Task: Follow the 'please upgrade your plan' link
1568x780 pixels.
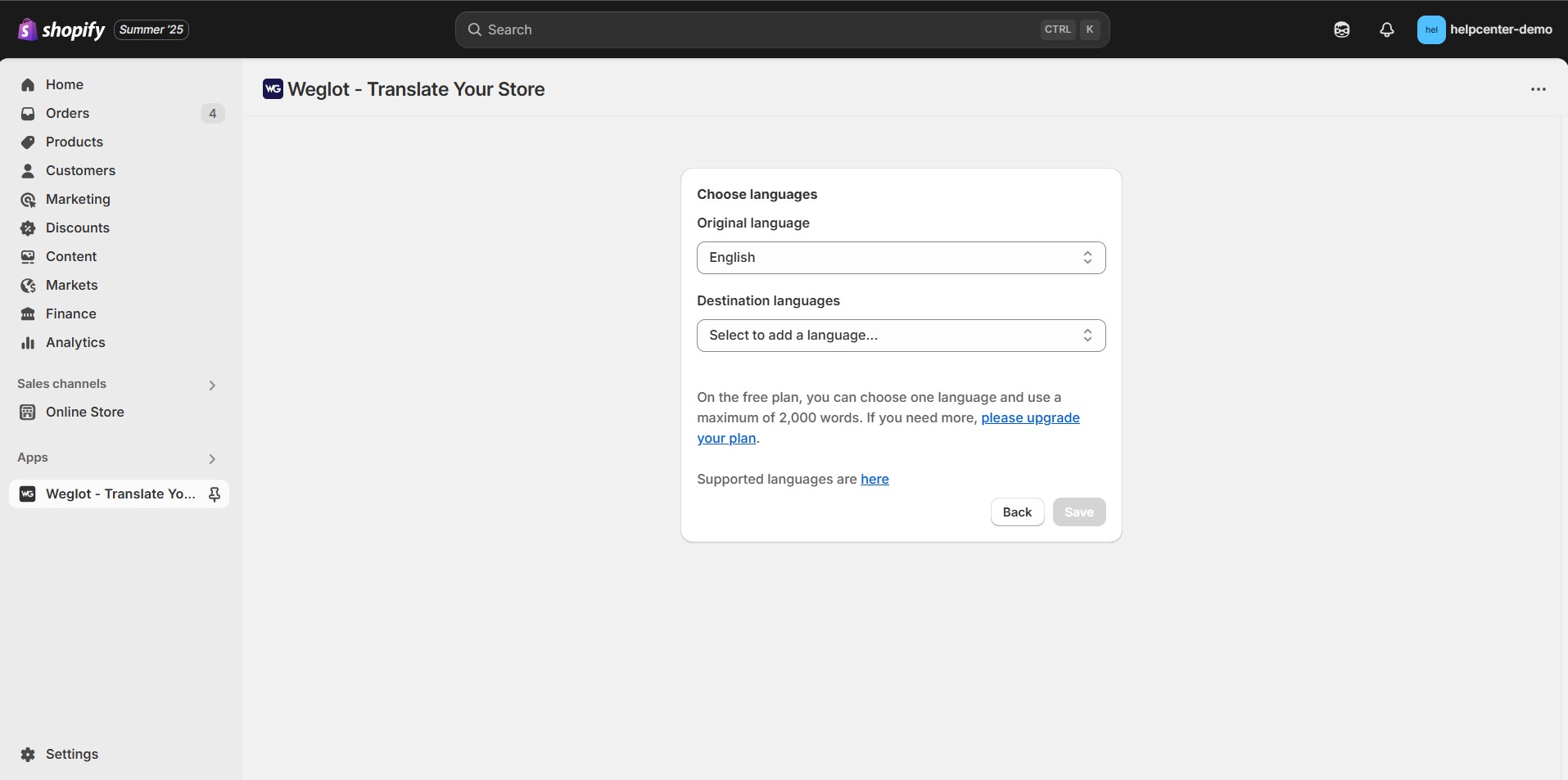Action: pos(1029,418)
